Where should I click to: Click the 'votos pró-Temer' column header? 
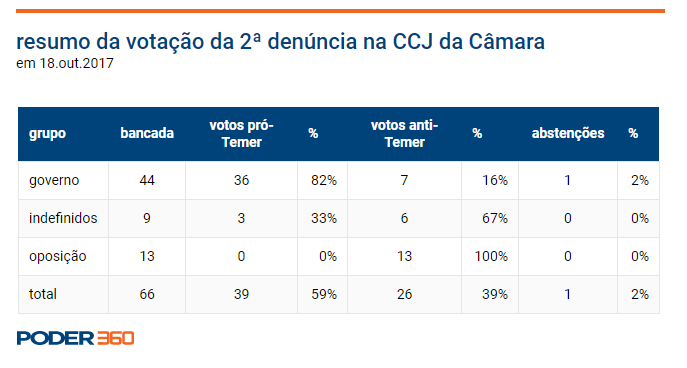[x=241, y=134]
